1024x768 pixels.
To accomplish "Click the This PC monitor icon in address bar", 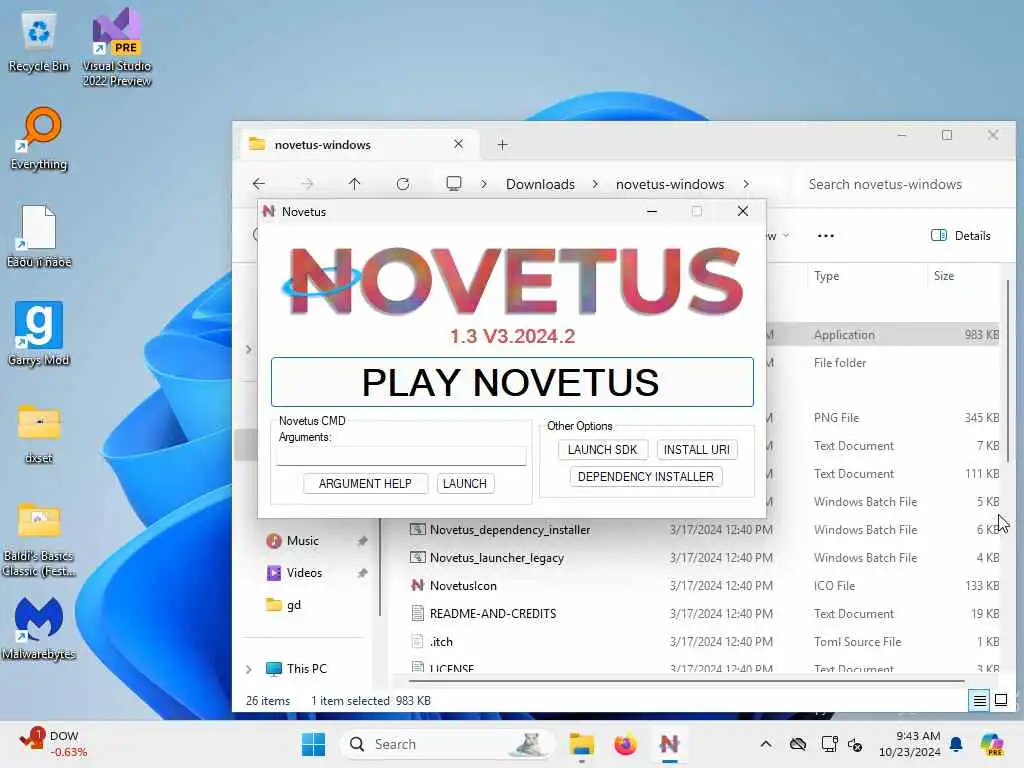I will coord(454,184).
